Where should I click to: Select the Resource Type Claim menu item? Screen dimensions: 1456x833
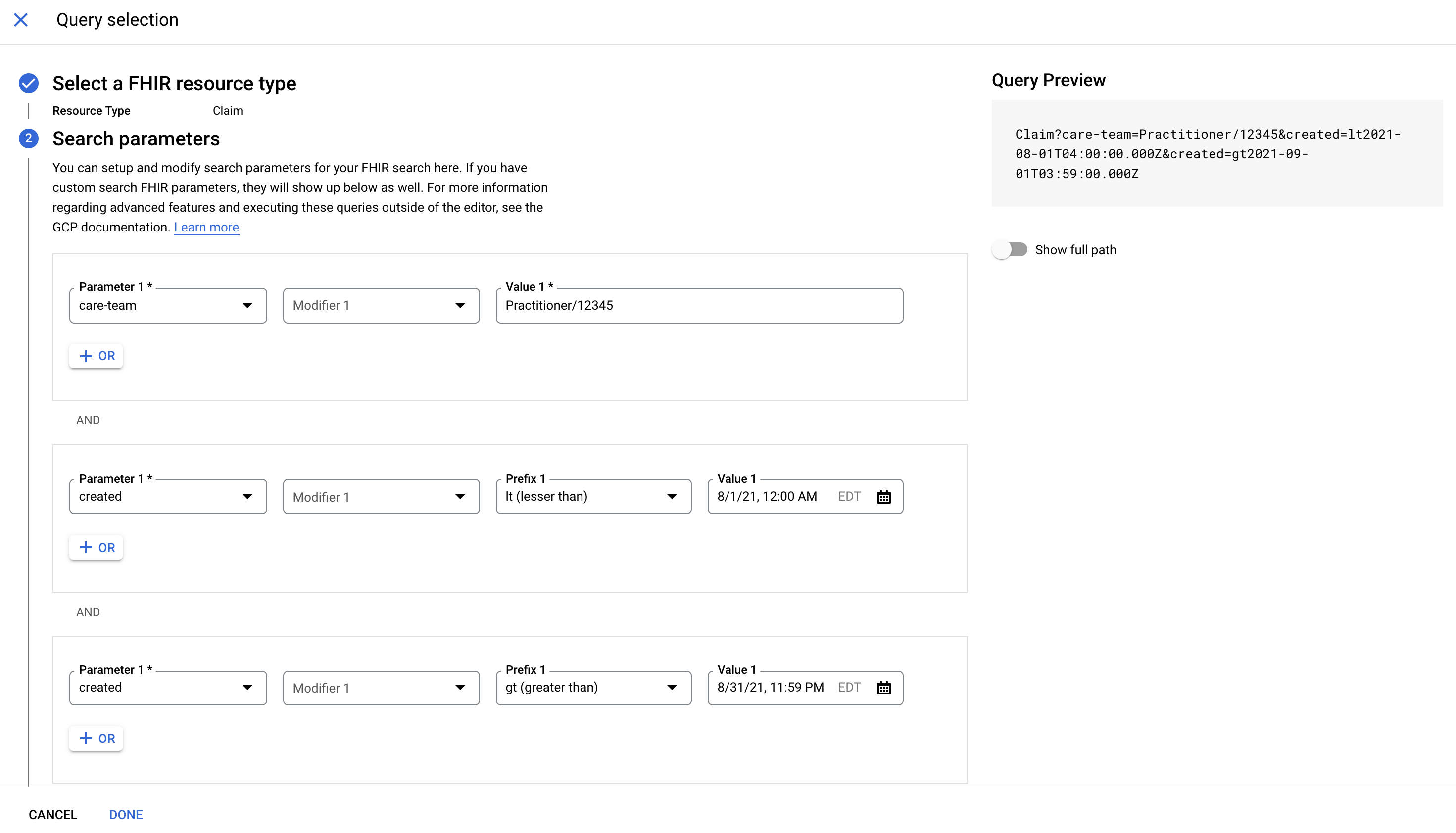[227, 110]
